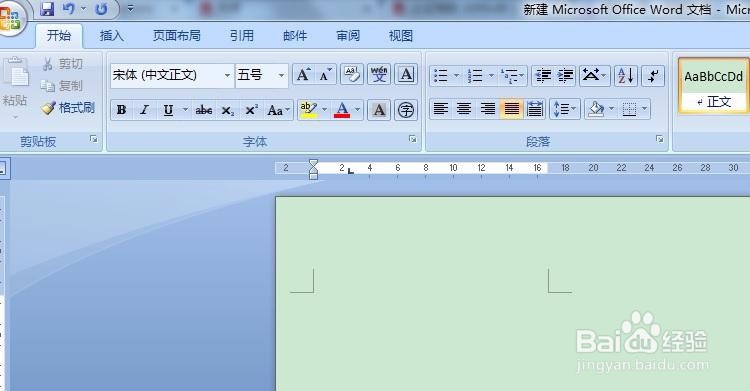Click the 复制 copy button
This screenshot has height=391, width=750.
tap(62, 86)
